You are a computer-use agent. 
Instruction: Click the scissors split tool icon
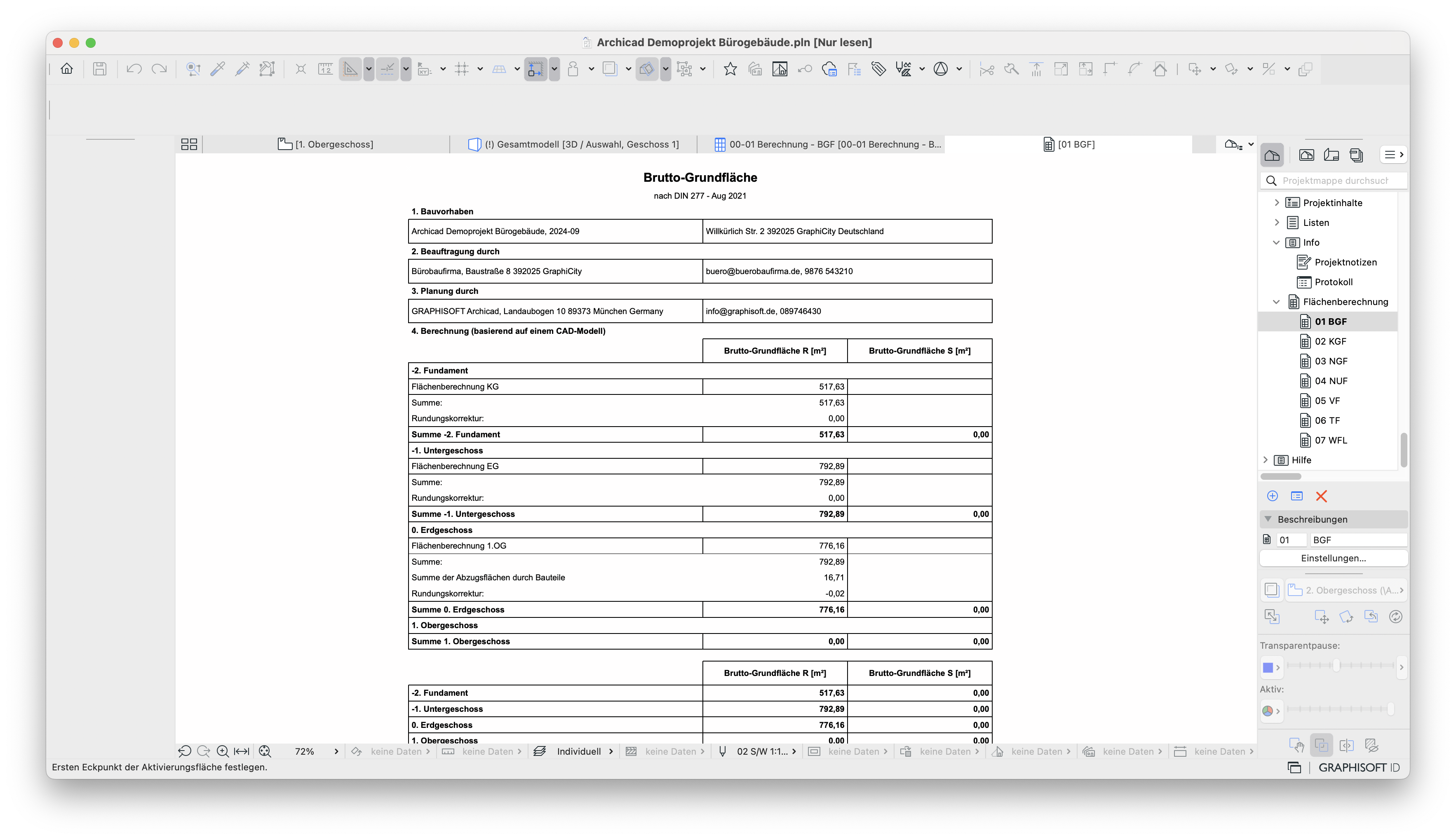(x=987, y=69)
